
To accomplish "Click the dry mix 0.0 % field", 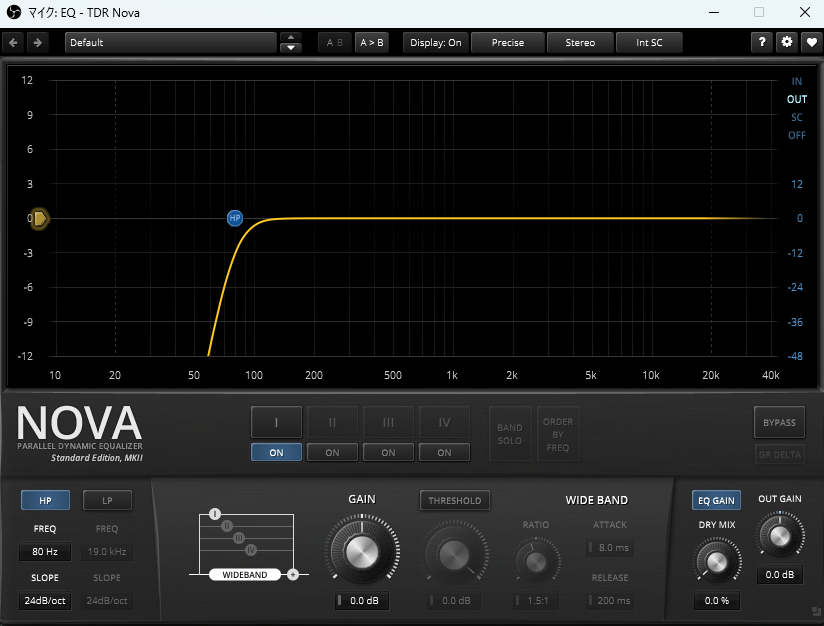I will (716, 600).
